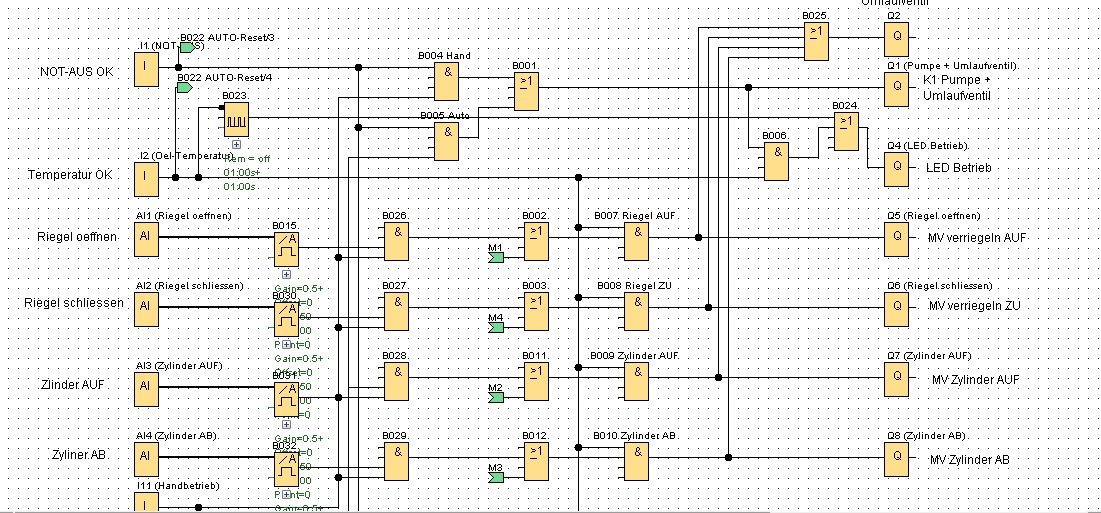Select the B008 Riegel ZU AND block

tap(637, 311)
